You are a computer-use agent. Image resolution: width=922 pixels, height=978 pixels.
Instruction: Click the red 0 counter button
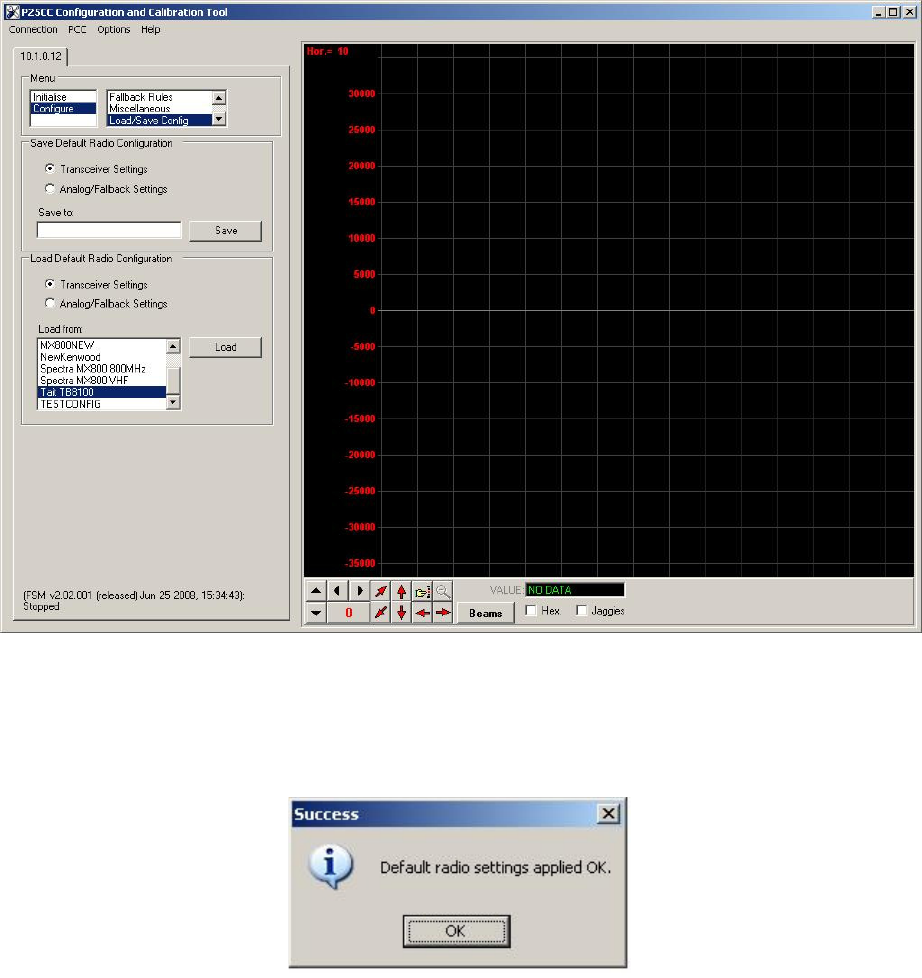tap(349, 612)
